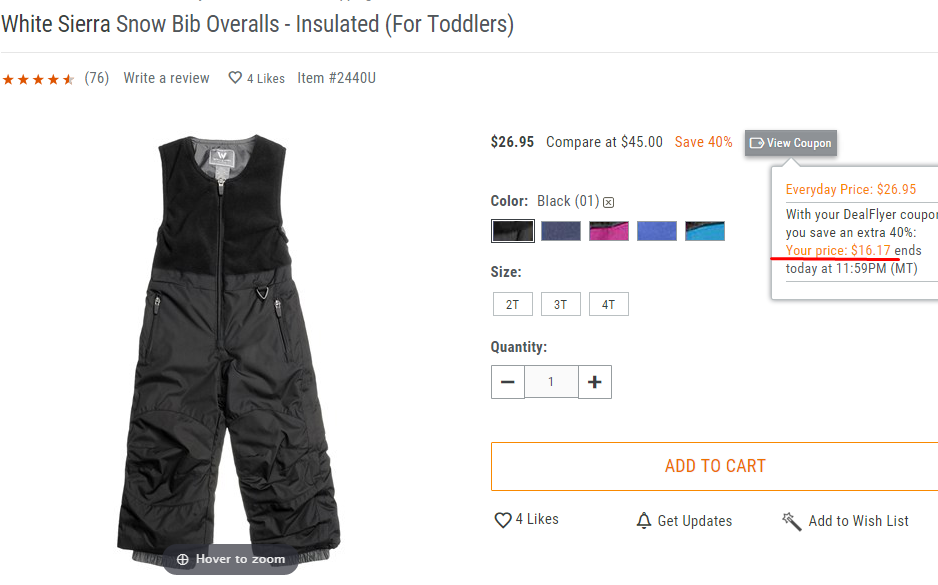The image size is (938, 585).
Task: Decrease quantity with the minus button
Action: tap(508, 382)
